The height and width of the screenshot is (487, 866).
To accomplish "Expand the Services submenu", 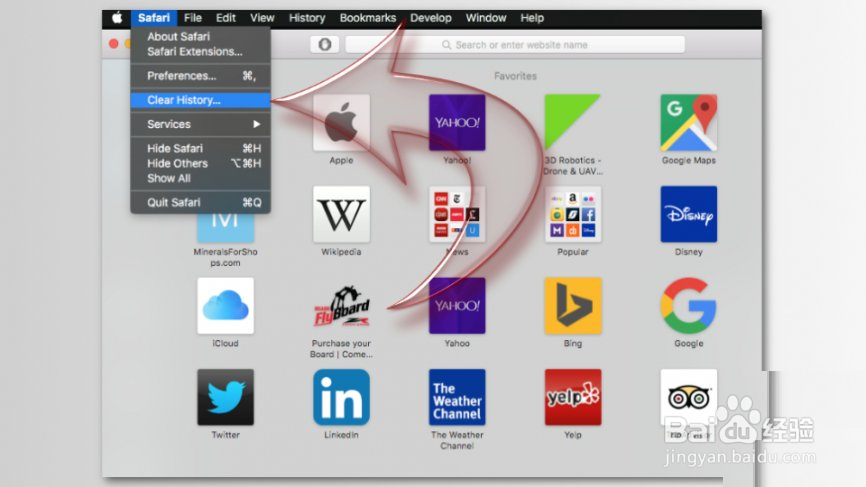I will [x=200, y=124].
